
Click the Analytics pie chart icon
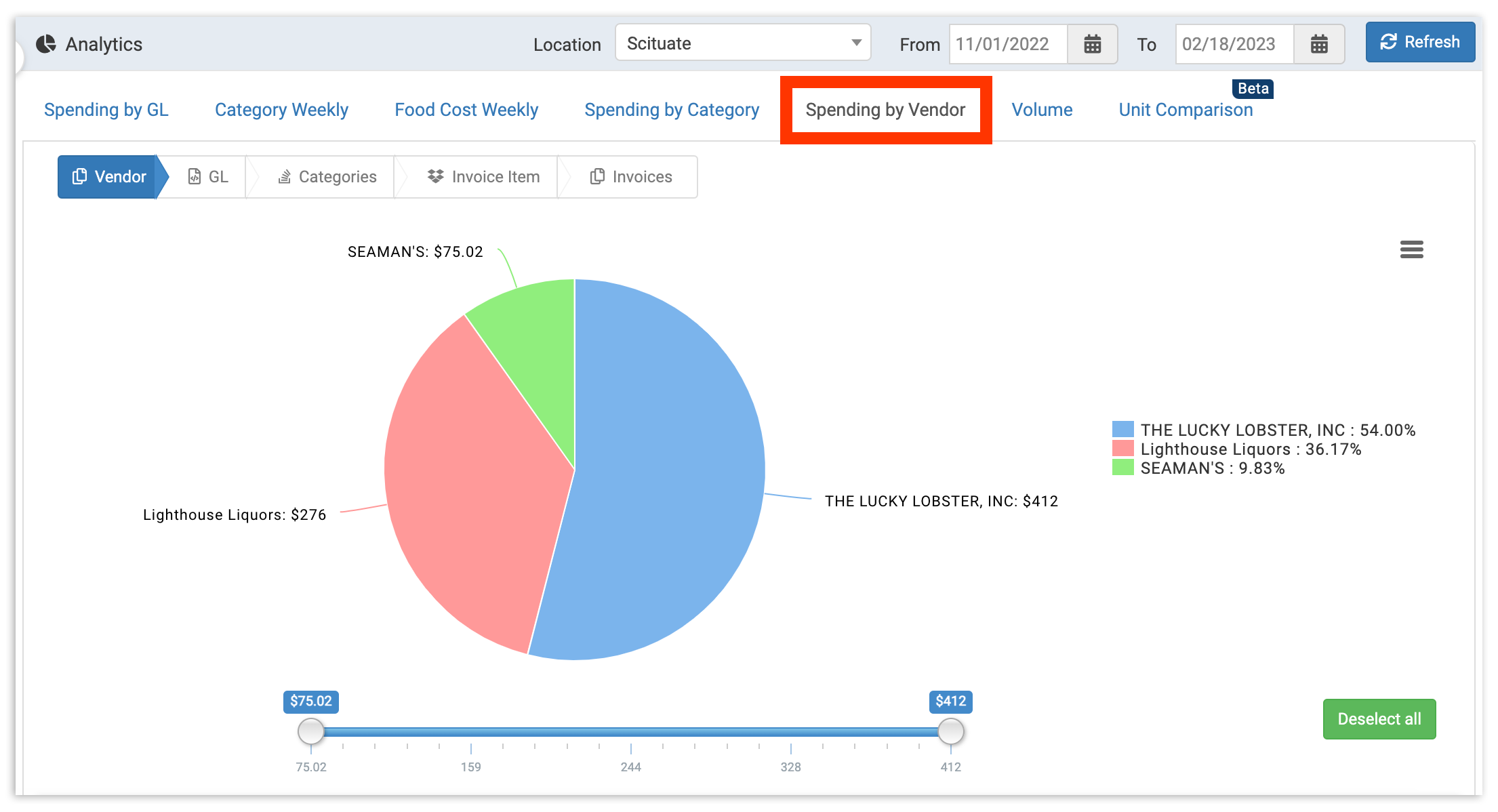point(46,44)
